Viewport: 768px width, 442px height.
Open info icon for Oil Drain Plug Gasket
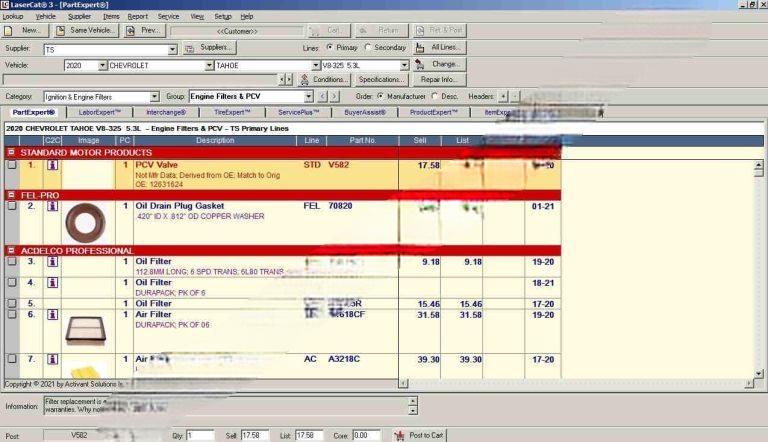click(x=52, y=206)
